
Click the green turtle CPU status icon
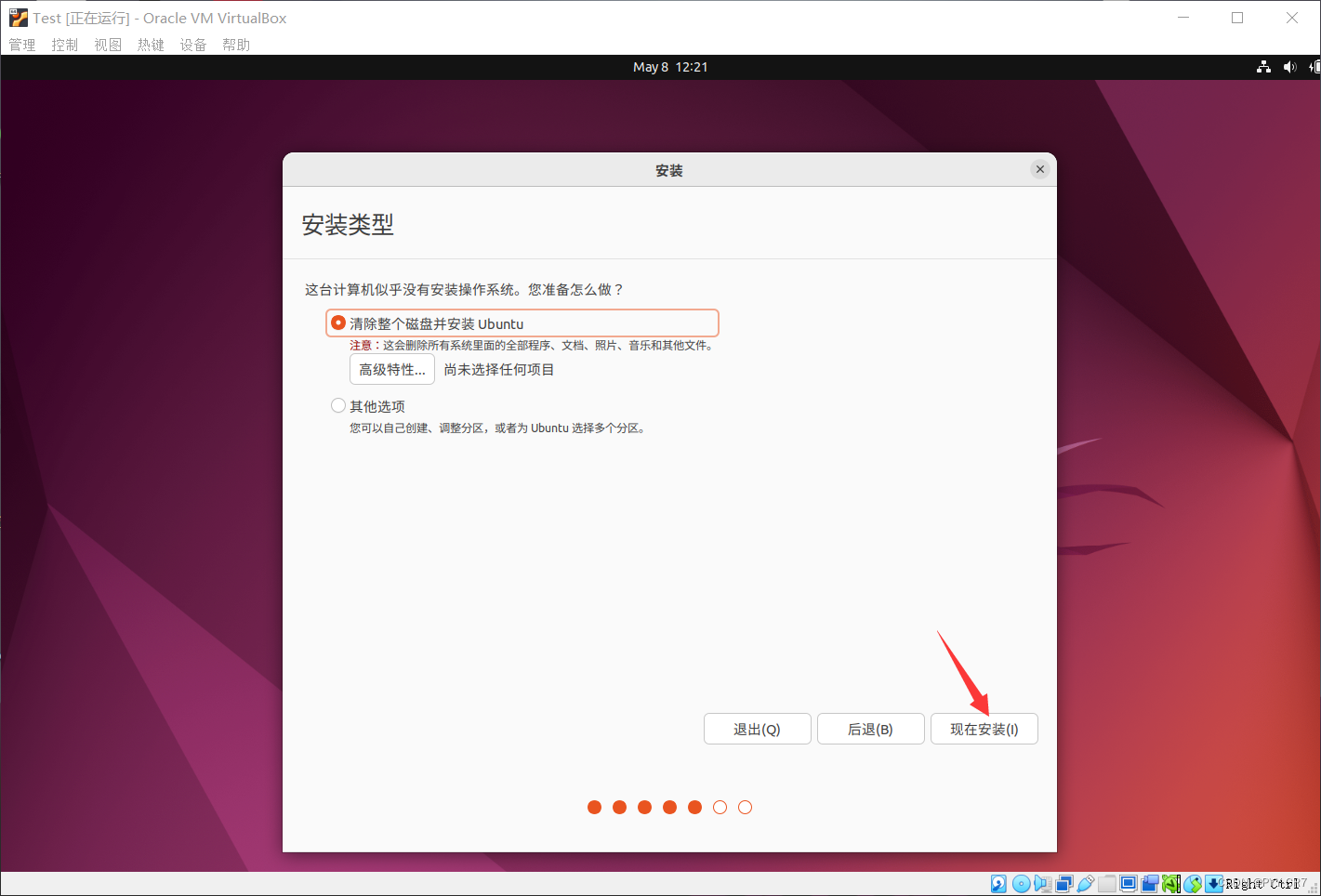1170,883
